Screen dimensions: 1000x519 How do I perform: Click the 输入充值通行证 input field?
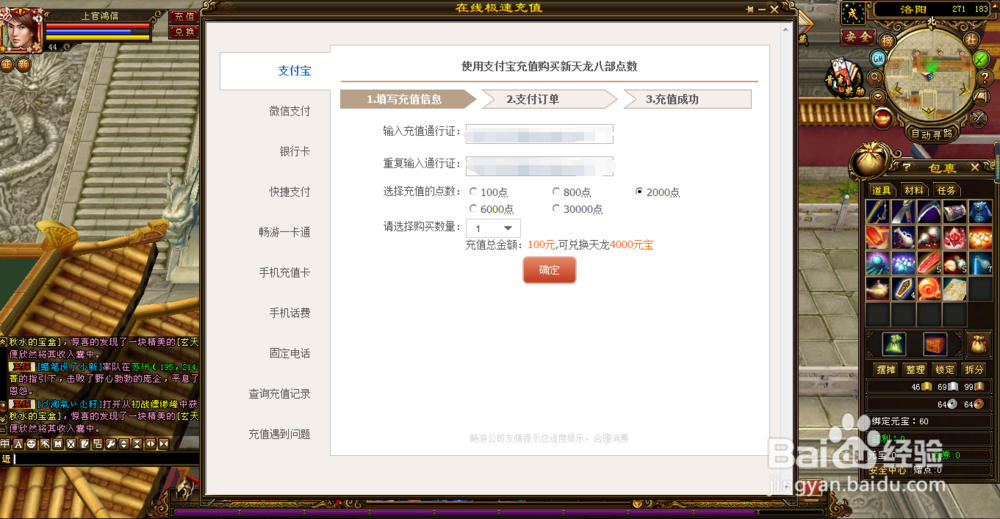tap(540, 134)
